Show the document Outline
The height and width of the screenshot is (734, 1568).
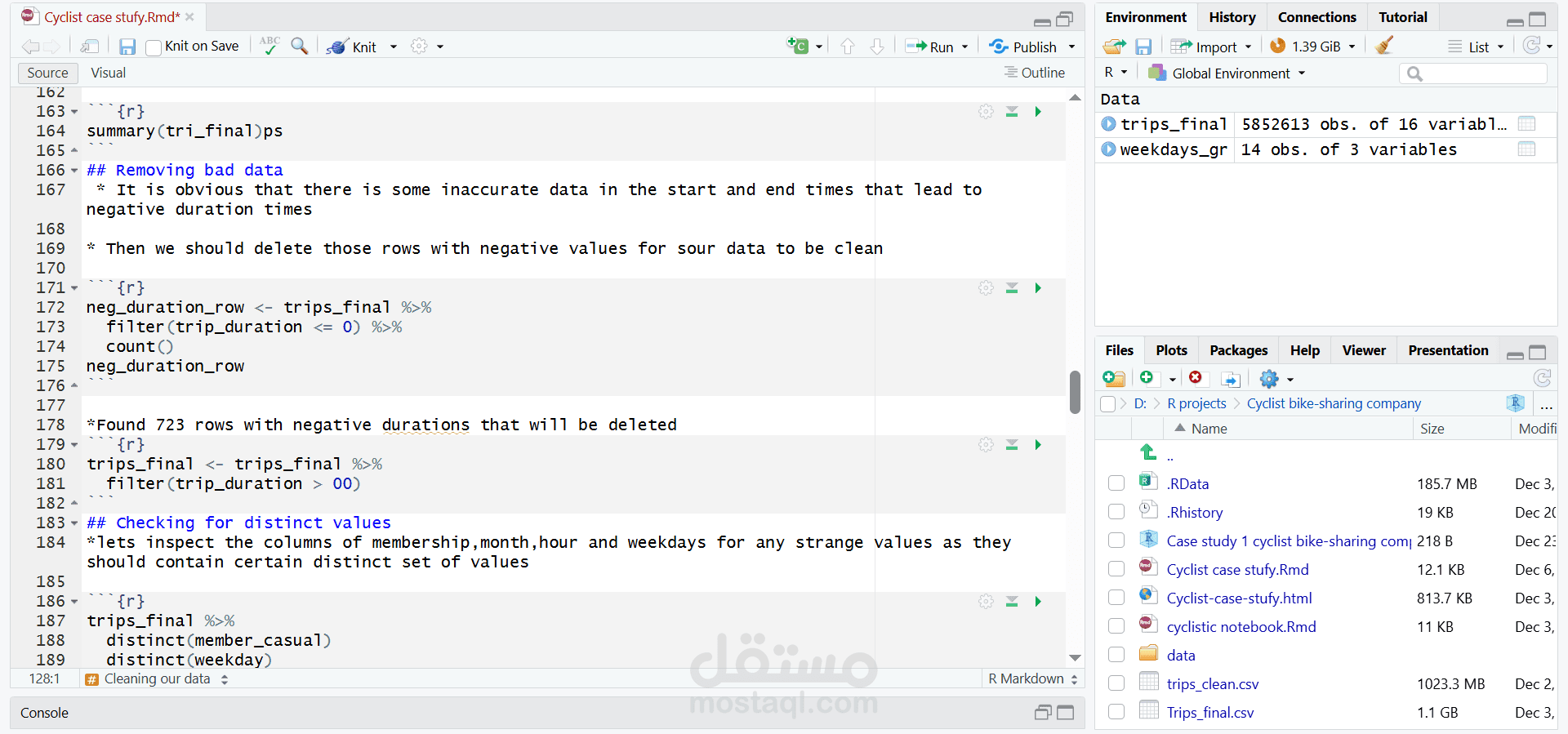click(1035, 73)
